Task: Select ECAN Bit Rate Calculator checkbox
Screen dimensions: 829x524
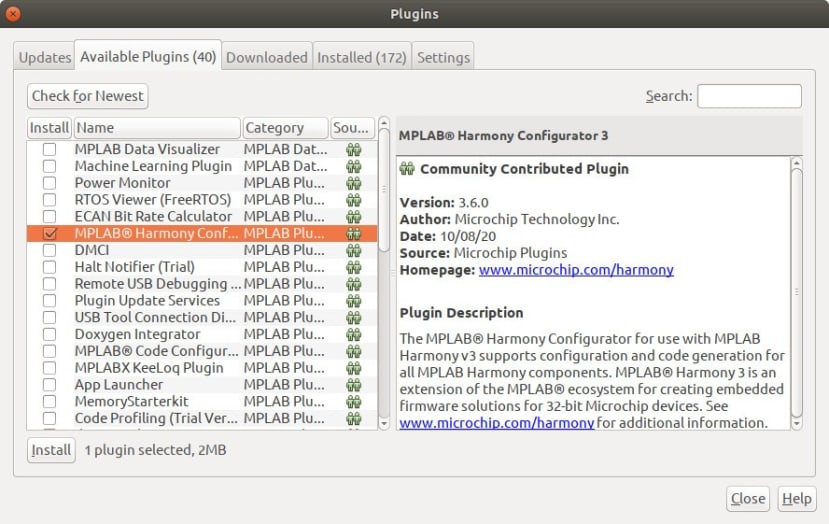Action: tap(49, 217)
